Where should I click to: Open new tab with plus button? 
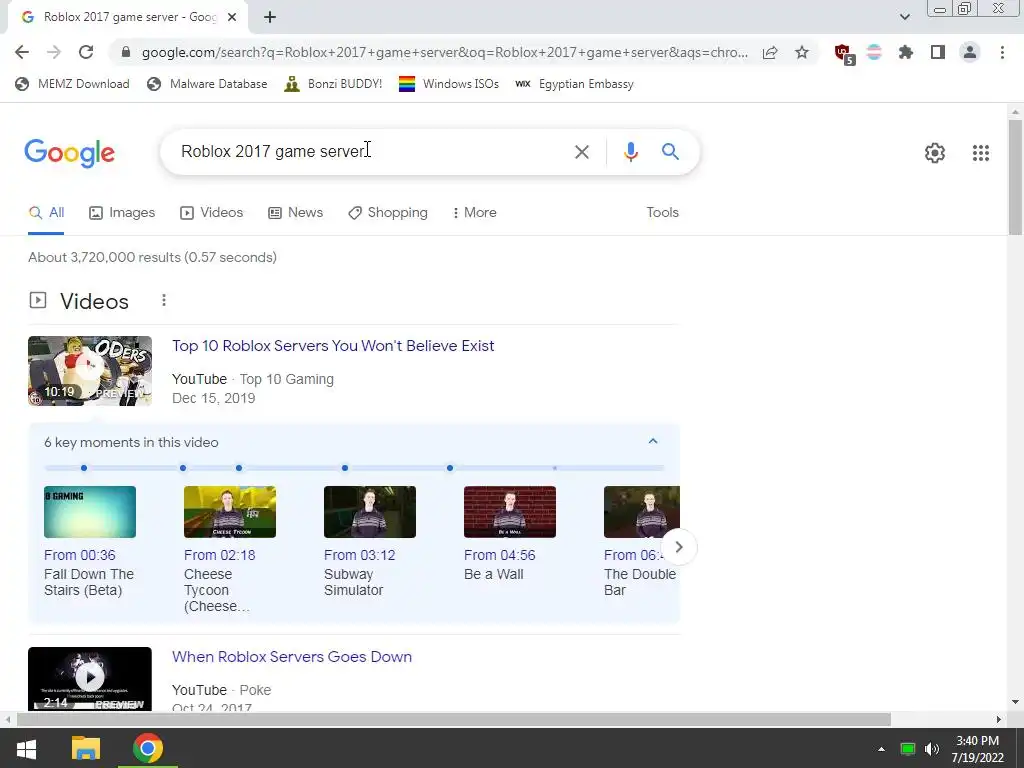270,17
